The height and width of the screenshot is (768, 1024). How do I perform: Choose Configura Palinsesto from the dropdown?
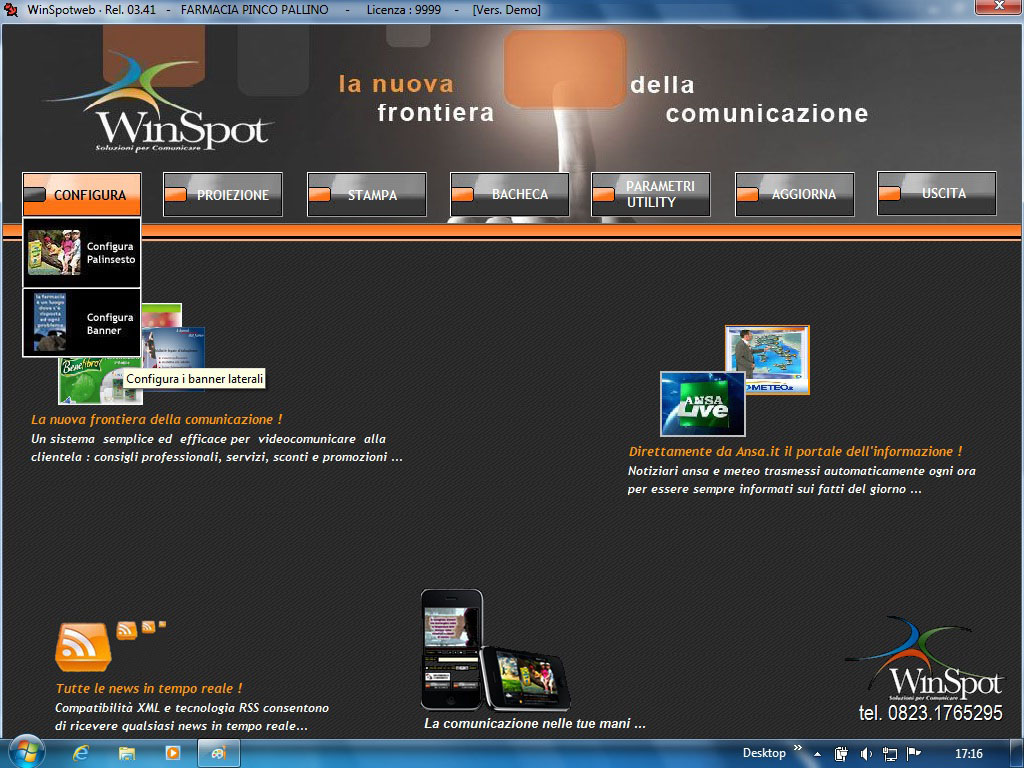tap(82, 253)
